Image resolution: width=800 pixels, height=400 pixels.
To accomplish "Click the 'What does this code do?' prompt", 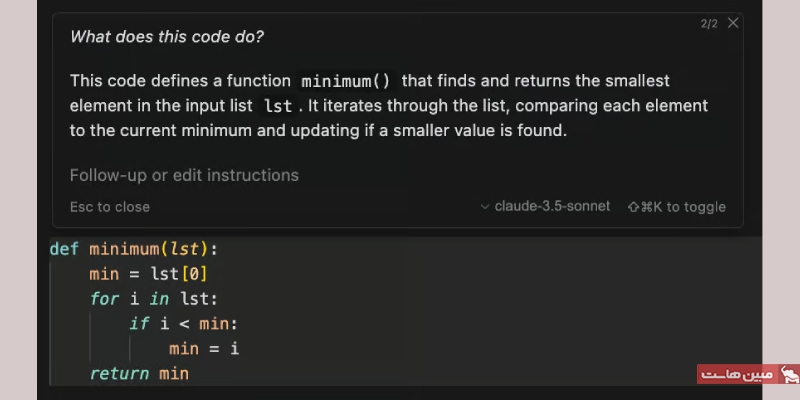I will 167,37.
